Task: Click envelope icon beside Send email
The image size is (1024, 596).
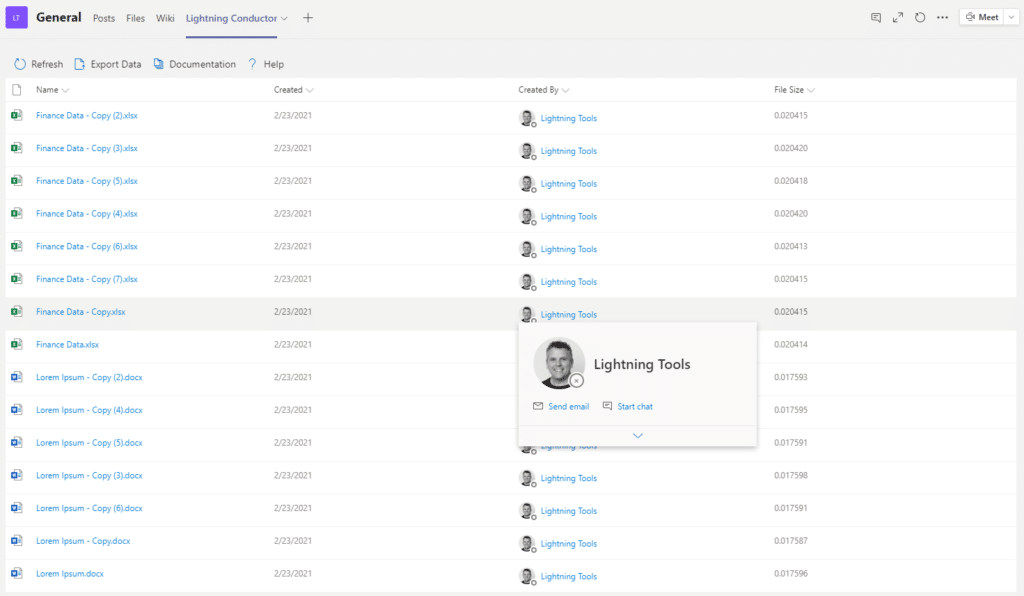Action: pyautogui.click(x=537, y=406)
